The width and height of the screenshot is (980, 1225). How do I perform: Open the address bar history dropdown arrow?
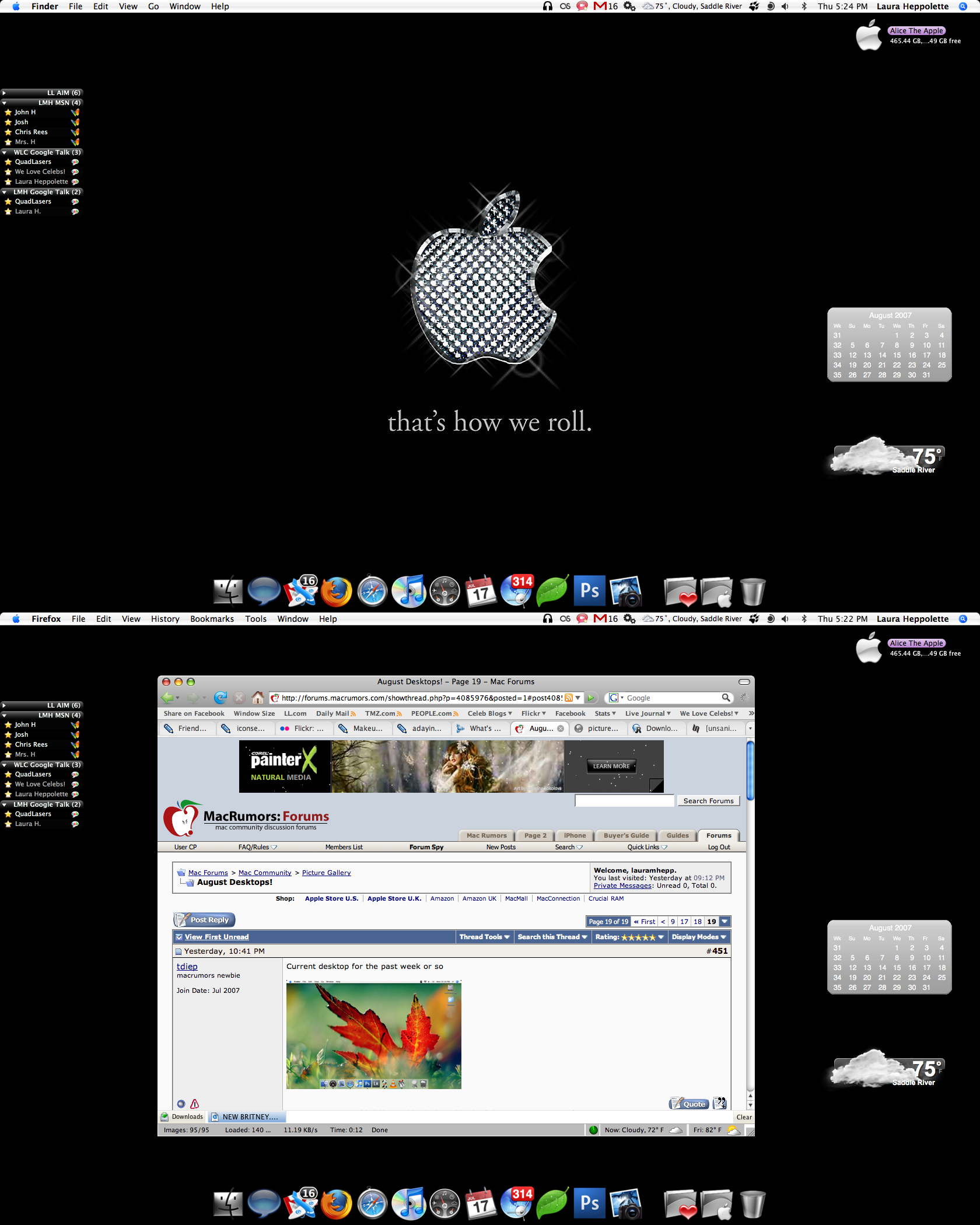(x=578, y=698)
